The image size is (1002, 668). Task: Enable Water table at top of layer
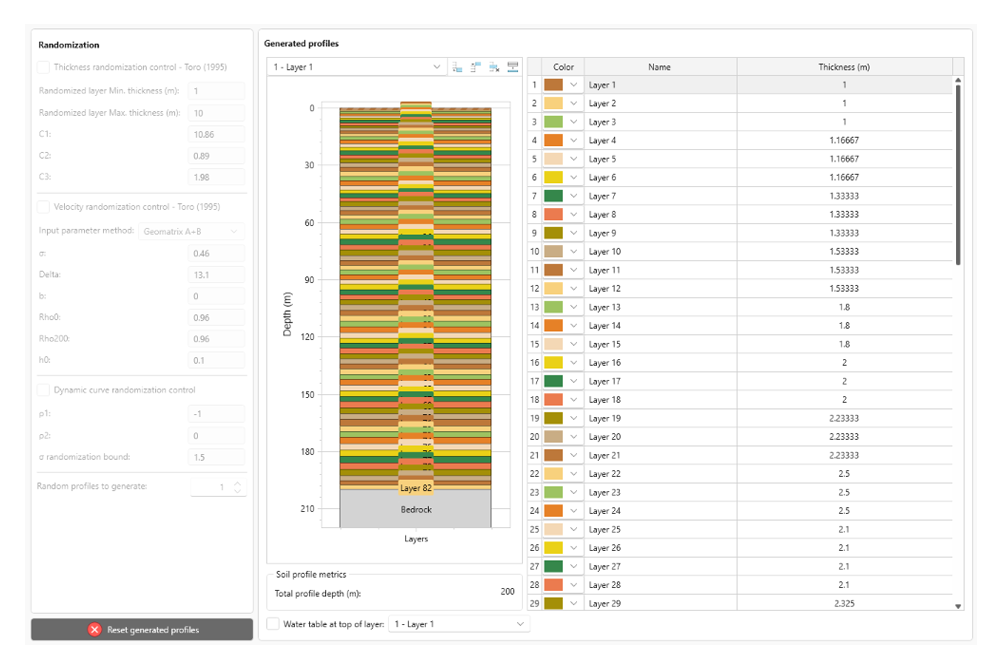point(274,624)
